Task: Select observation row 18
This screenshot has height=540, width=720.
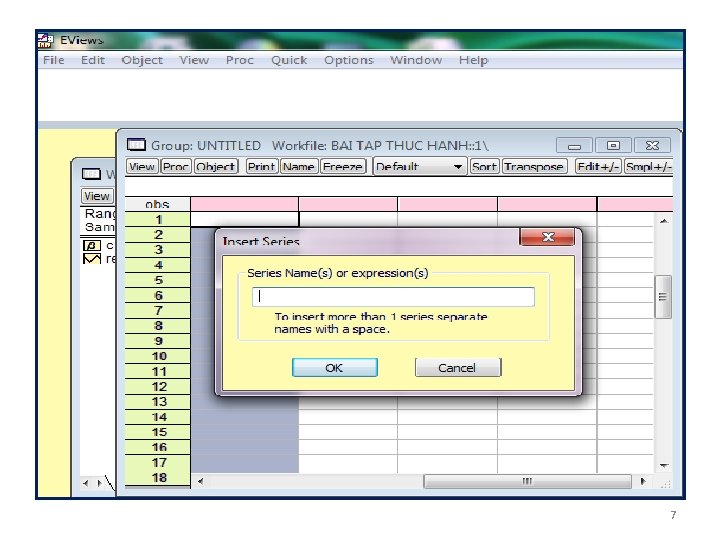Action: pyautogui.click(x=158, y=478)
